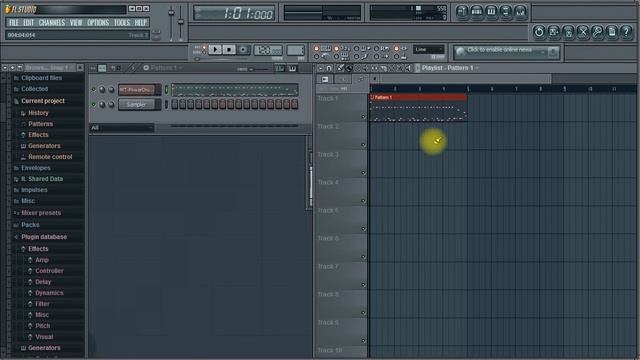Viewport: 640px width, 360px height.
Task: Open the piano roll view icon
Action: [491, 12]
